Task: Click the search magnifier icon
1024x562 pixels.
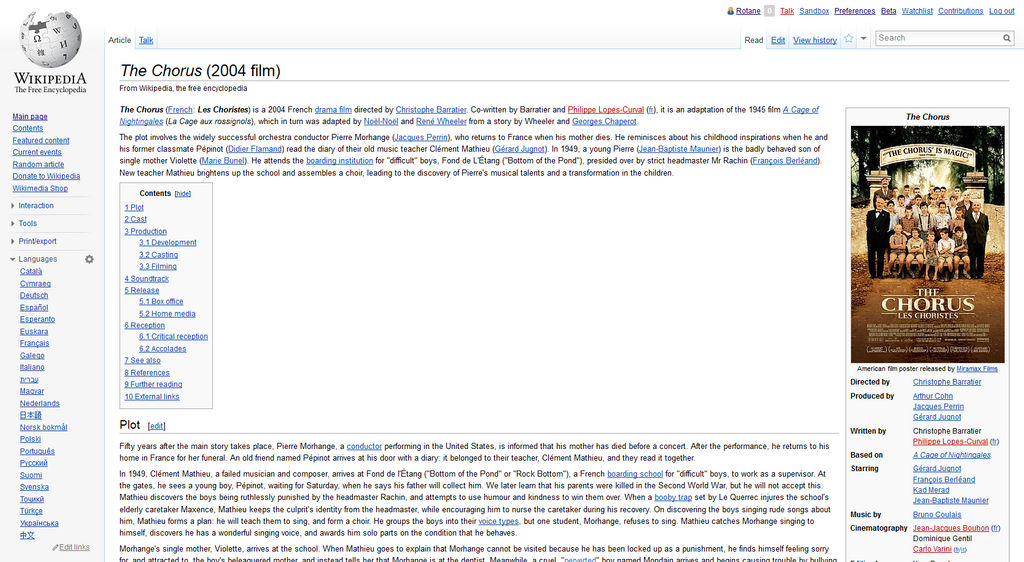Action: click(1007, 39)
